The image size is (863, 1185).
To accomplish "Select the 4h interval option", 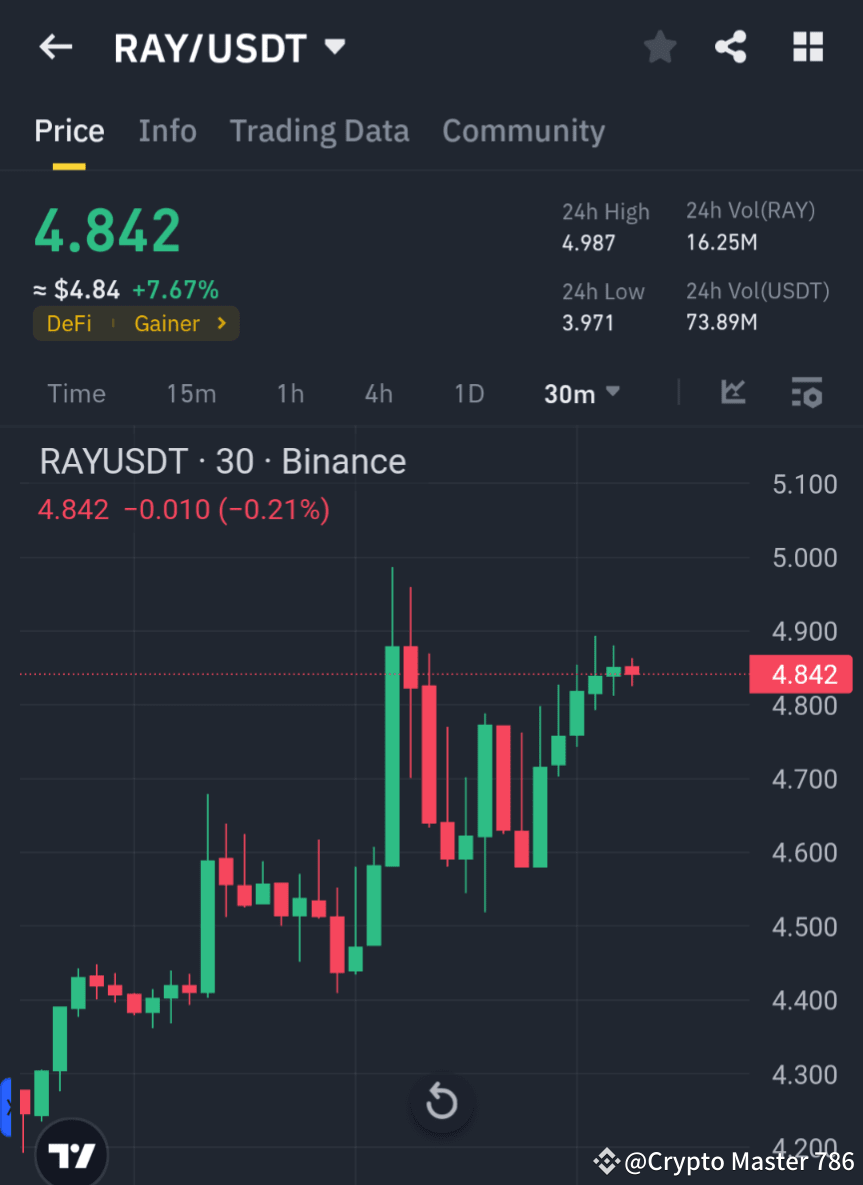I will [378, 393].
